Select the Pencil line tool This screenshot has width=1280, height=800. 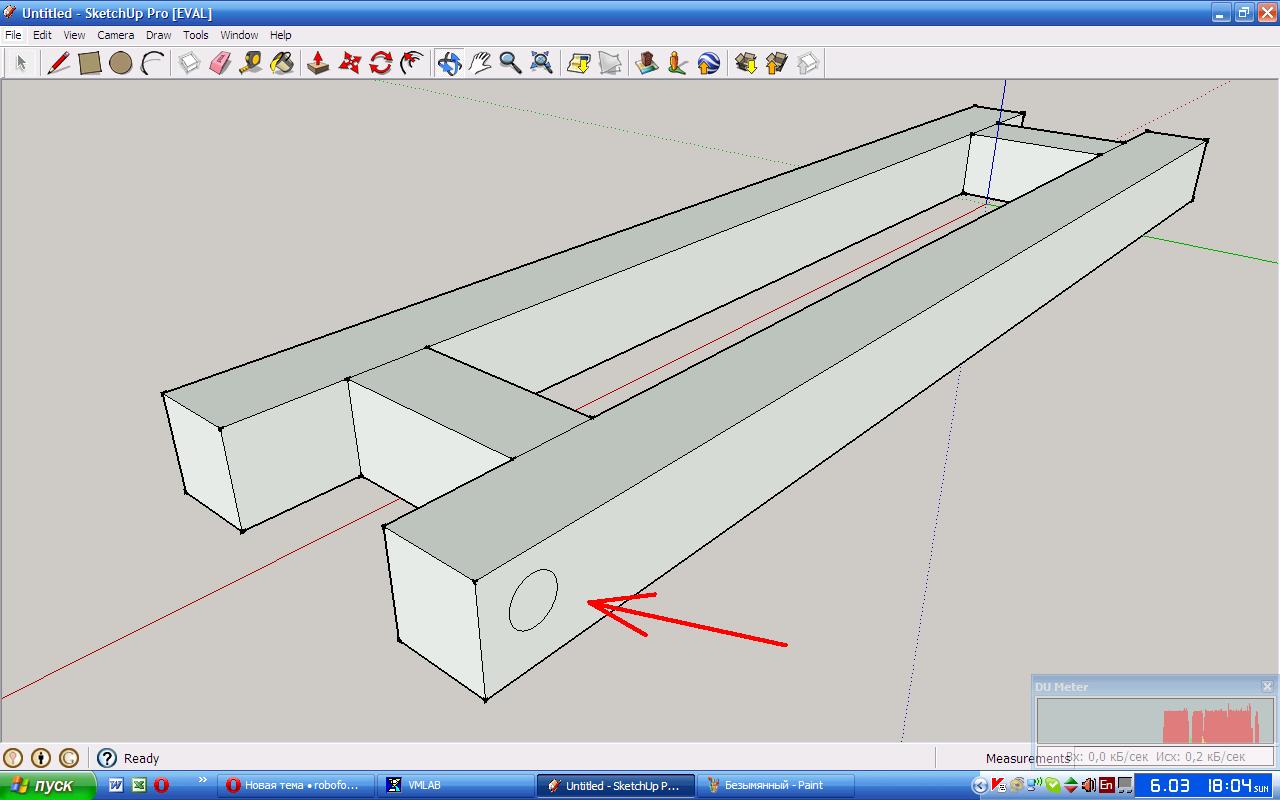[x=59, y=63]
